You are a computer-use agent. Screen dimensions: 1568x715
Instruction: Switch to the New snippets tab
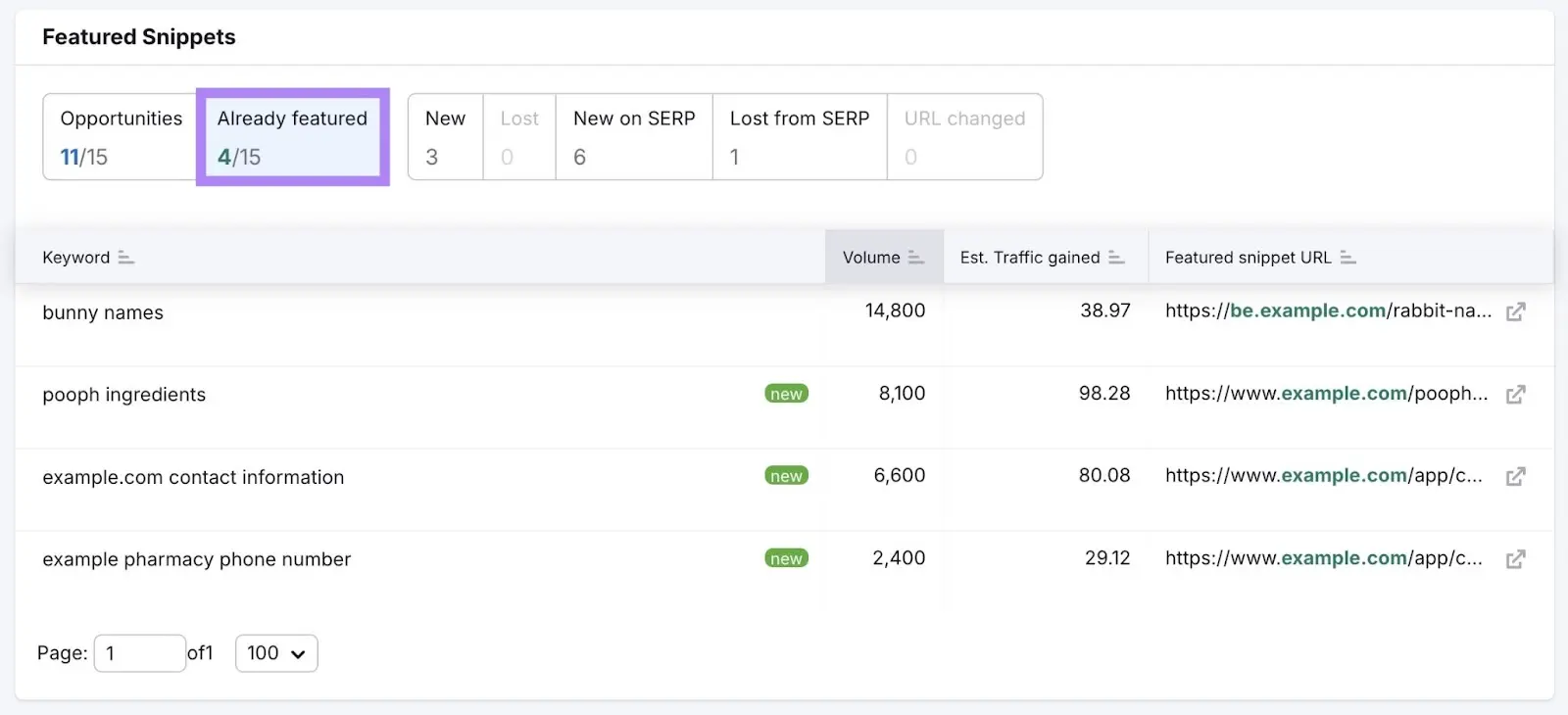pos(445,137)
